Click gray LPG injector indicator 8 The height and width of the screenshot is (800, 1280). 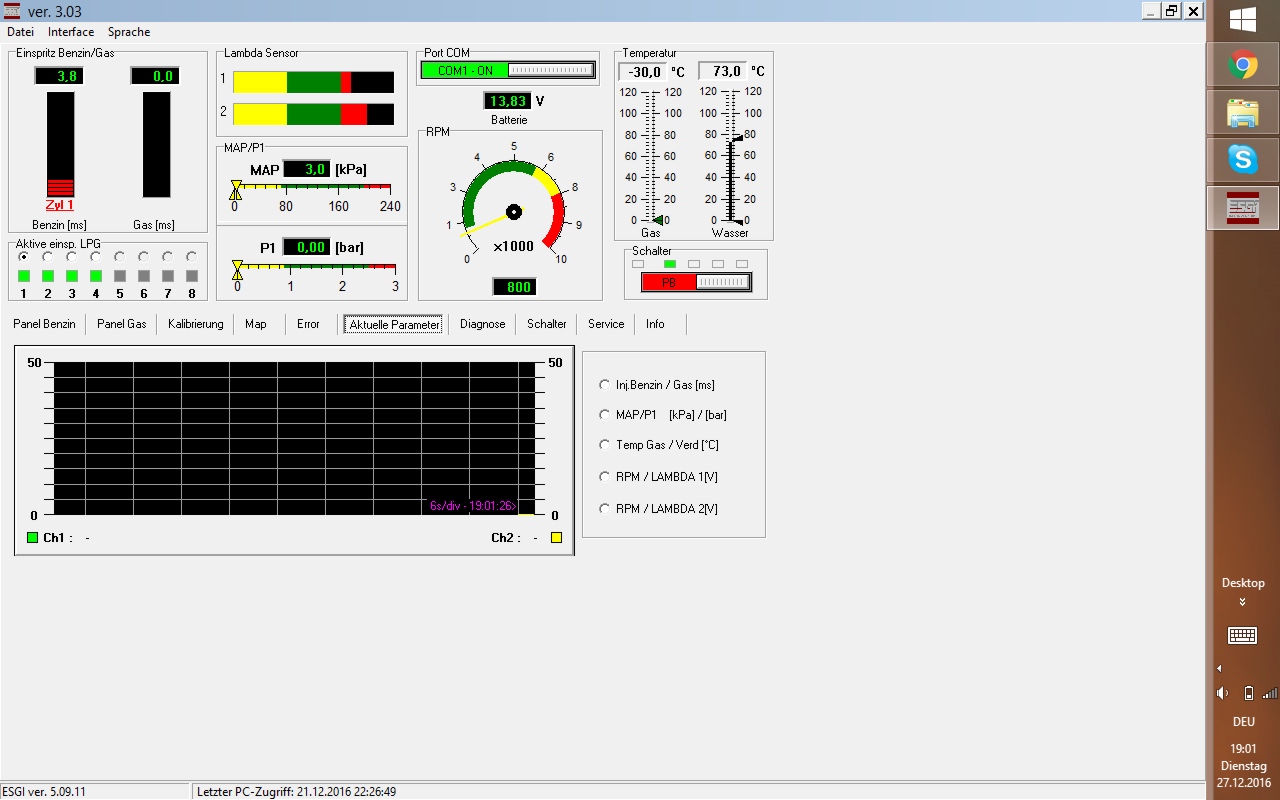click(x=192, y=276)
